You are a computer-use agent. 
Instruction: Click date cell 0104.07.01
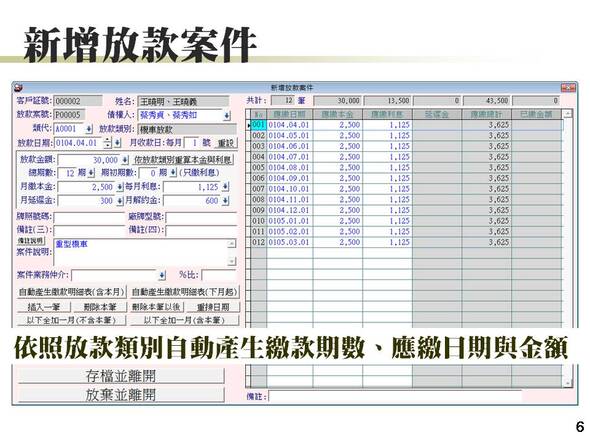pyautogui.click(x=289, y=157)
